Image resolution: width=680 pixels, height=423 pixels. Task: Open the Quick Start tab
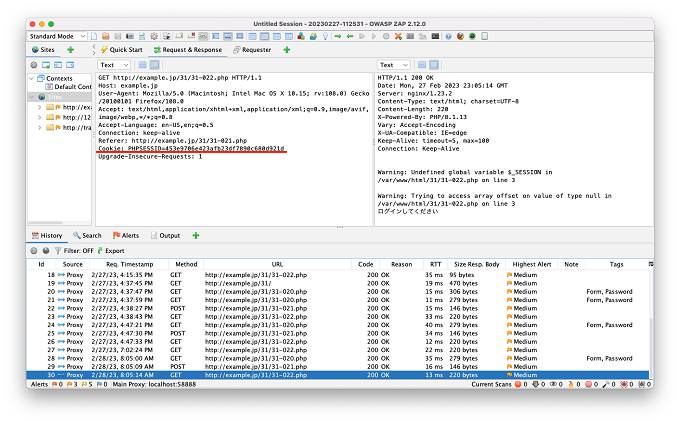(x=121, y=50)
